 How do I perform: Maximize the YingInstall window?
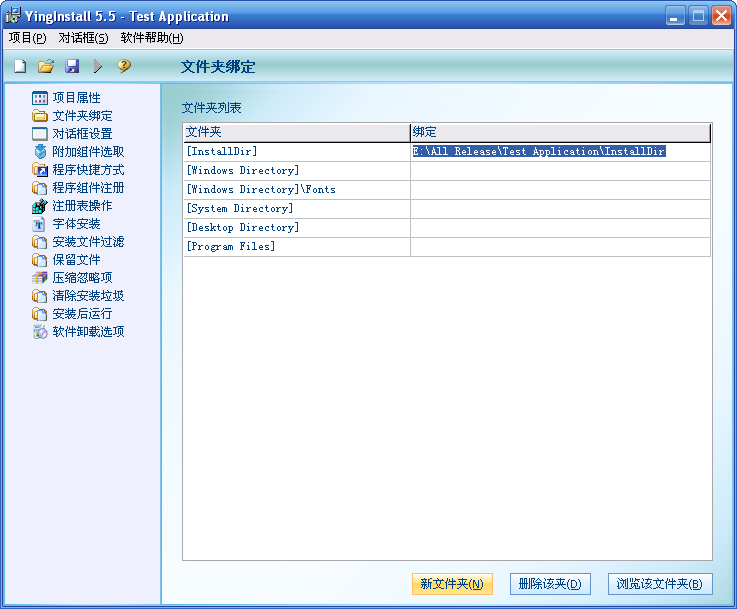pos(698,16)
